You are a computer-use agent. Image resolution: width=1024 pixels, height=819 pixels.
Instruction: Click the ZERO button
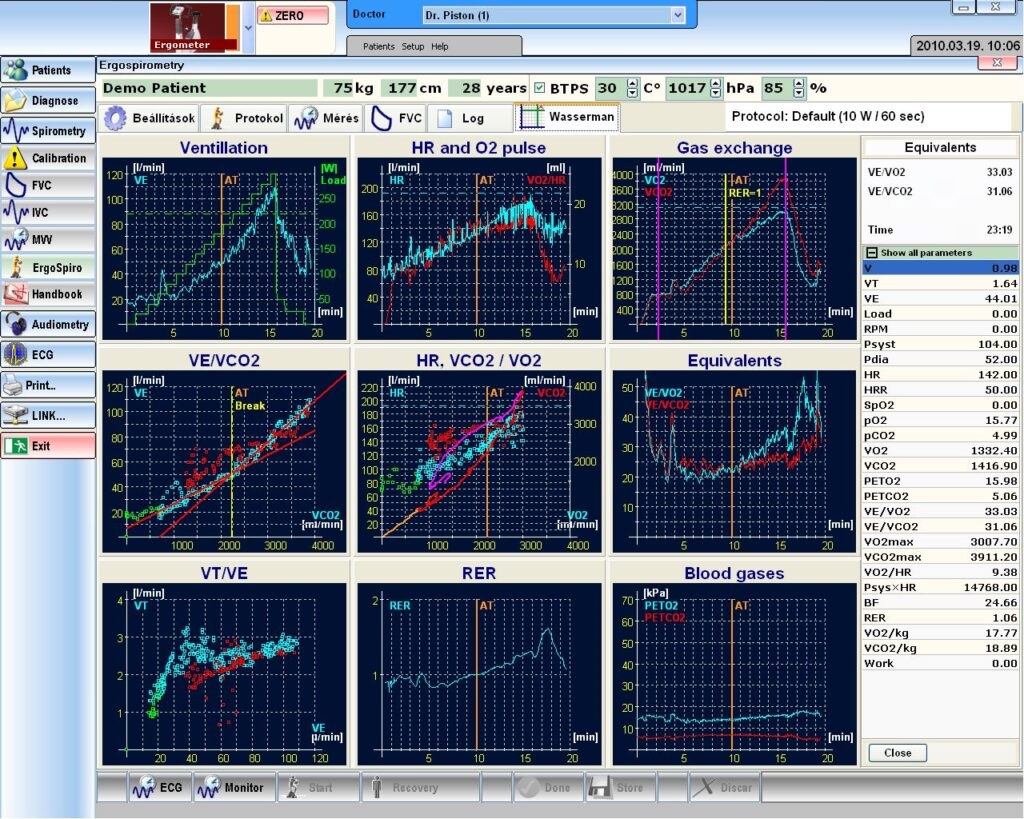(x=293, y=16)
